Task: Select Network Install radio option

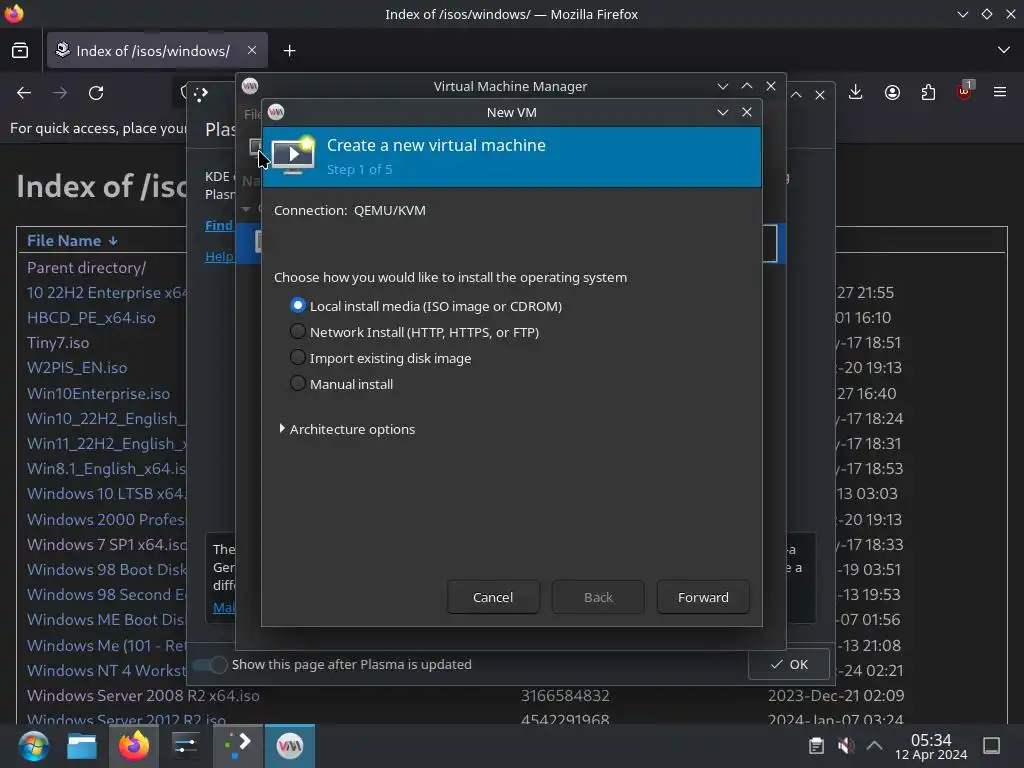Action: coord(298,332)
